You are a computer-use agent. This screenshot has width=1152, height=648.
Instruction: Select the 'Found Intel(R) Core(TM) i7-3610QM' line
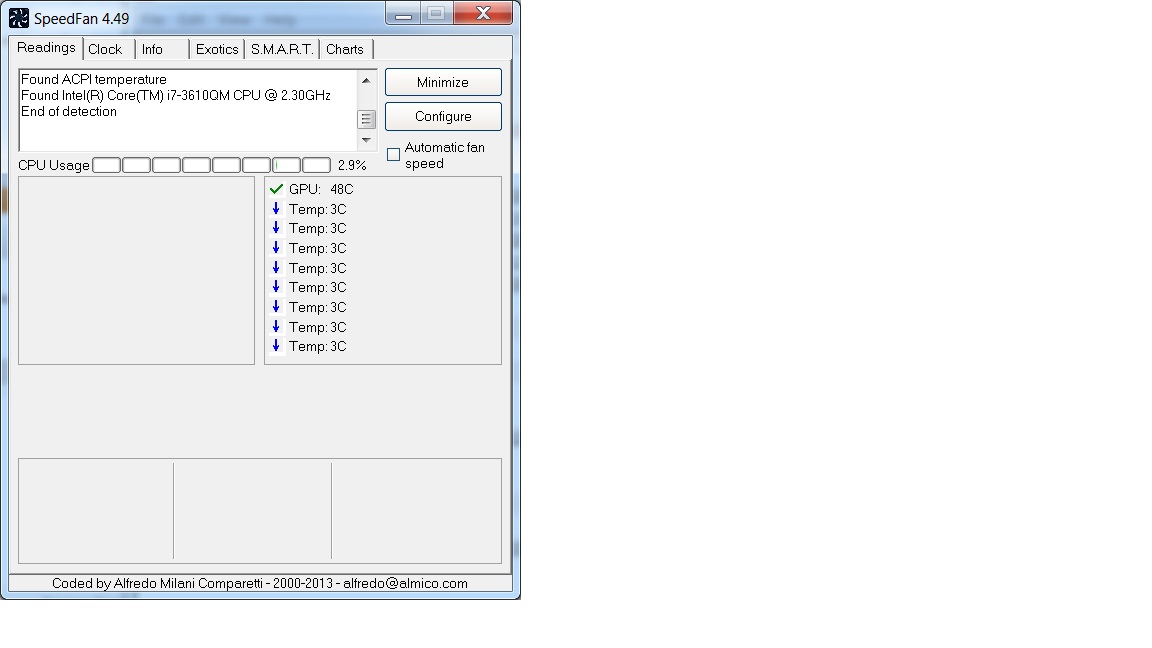pyautogui.click(x=176, y=96)
